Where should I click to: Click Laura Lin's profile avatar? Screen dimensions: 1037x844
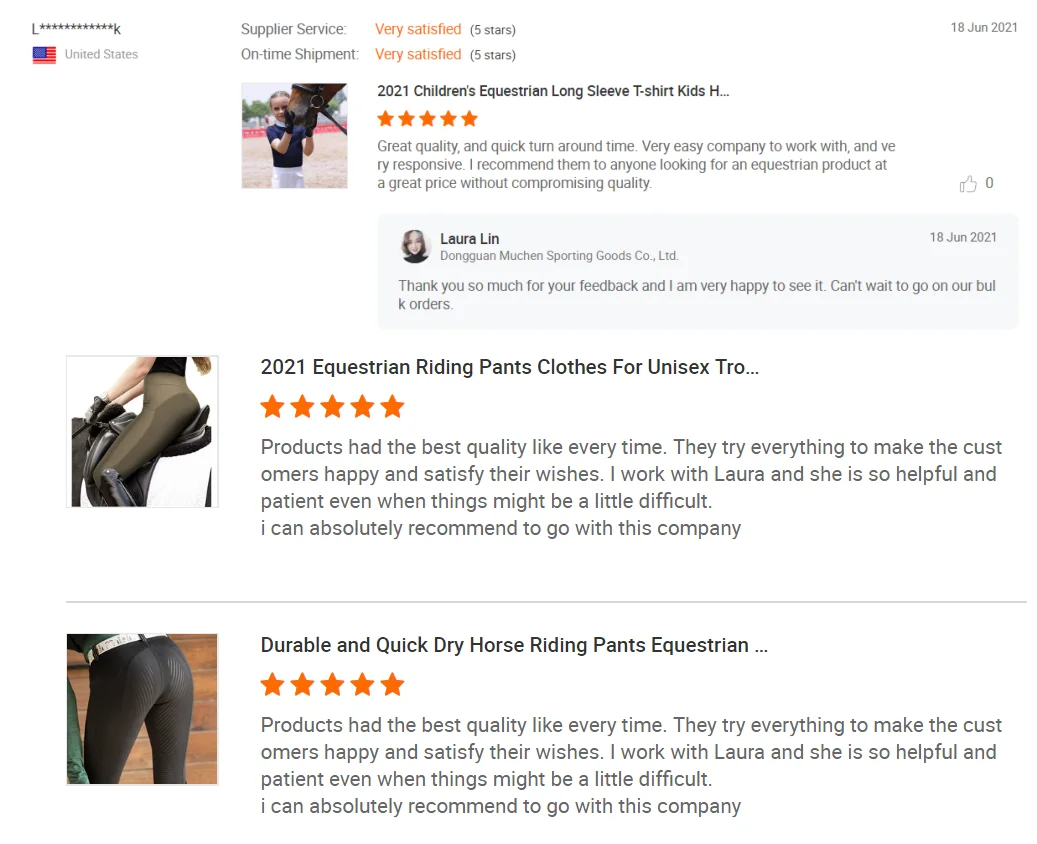pos(415,246)
